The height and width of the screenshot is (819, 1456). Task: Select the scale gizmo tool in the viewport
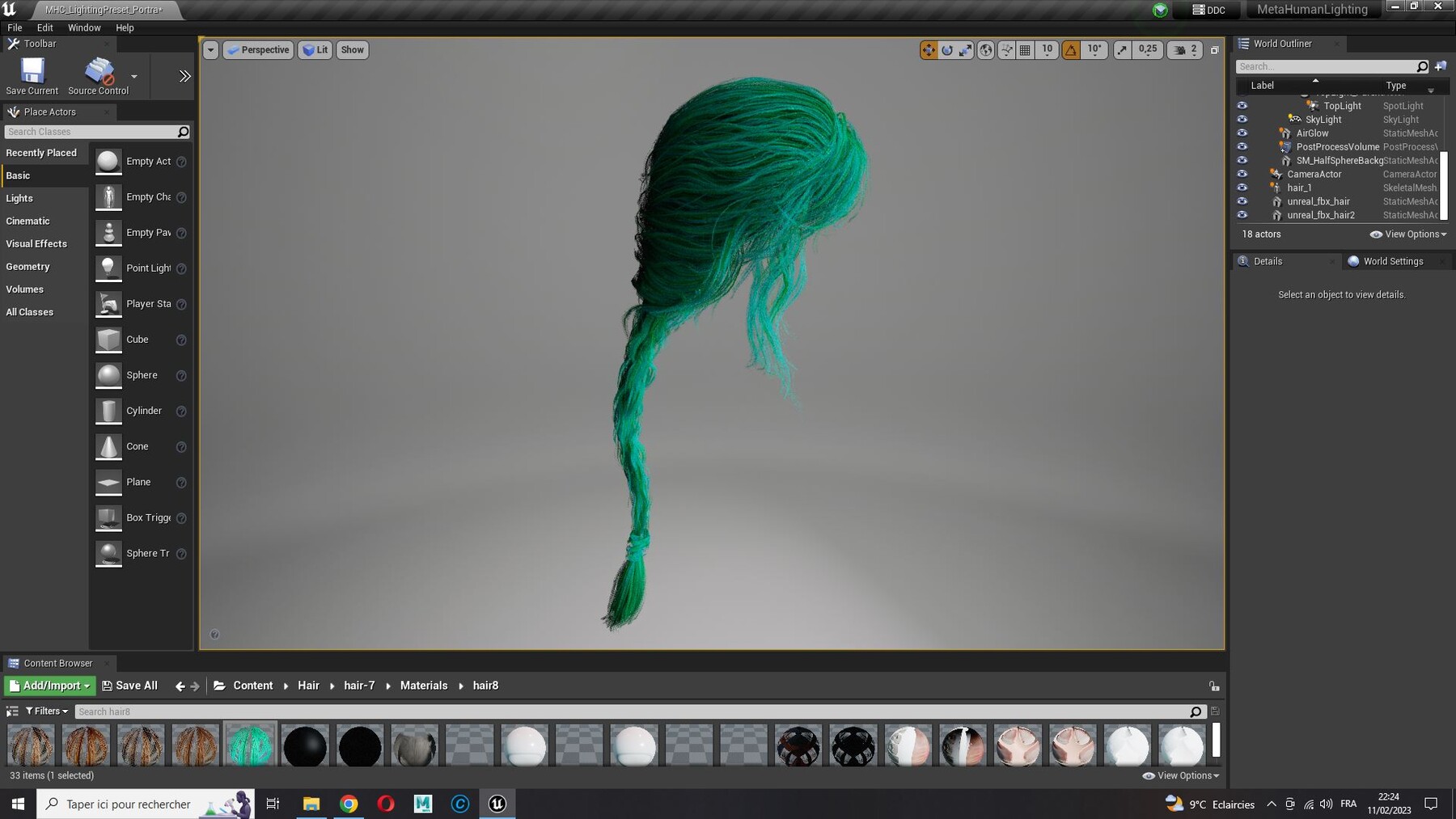click(x=966, y=50)
